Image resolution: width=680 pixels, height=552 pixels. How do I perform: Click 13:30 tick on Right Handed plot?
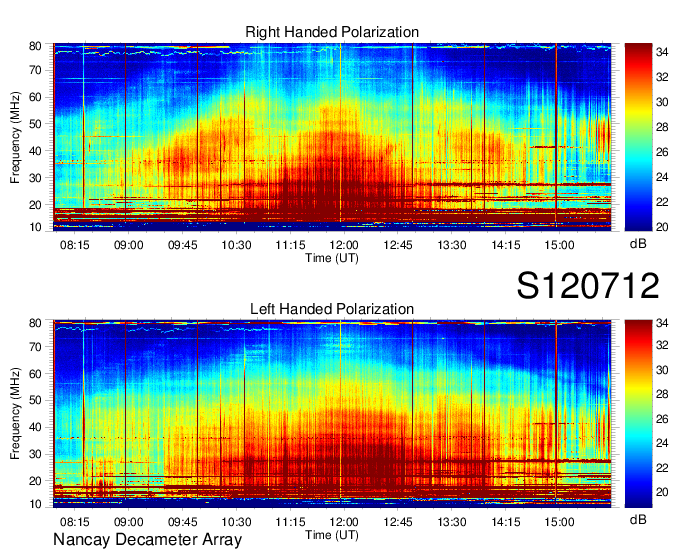pyautogui.click(x=451, y=245)
